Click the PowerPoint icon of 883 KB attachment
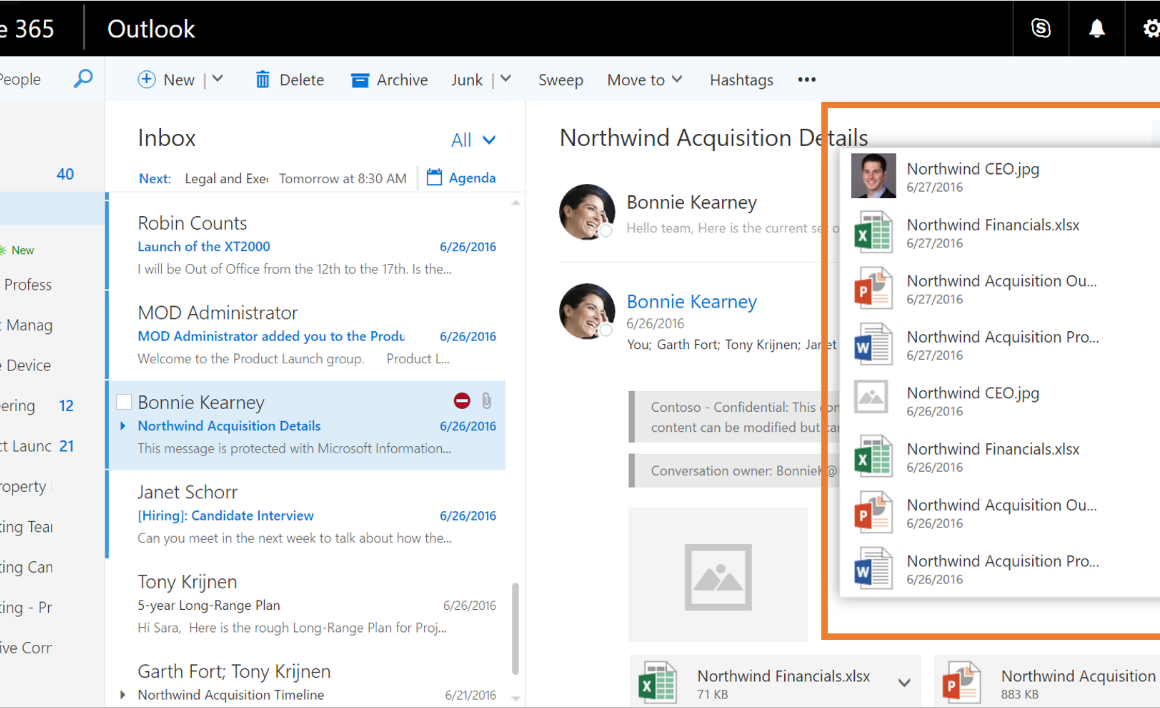The image size is (1160, 708). pyautogui.click(x=962, y=682)
